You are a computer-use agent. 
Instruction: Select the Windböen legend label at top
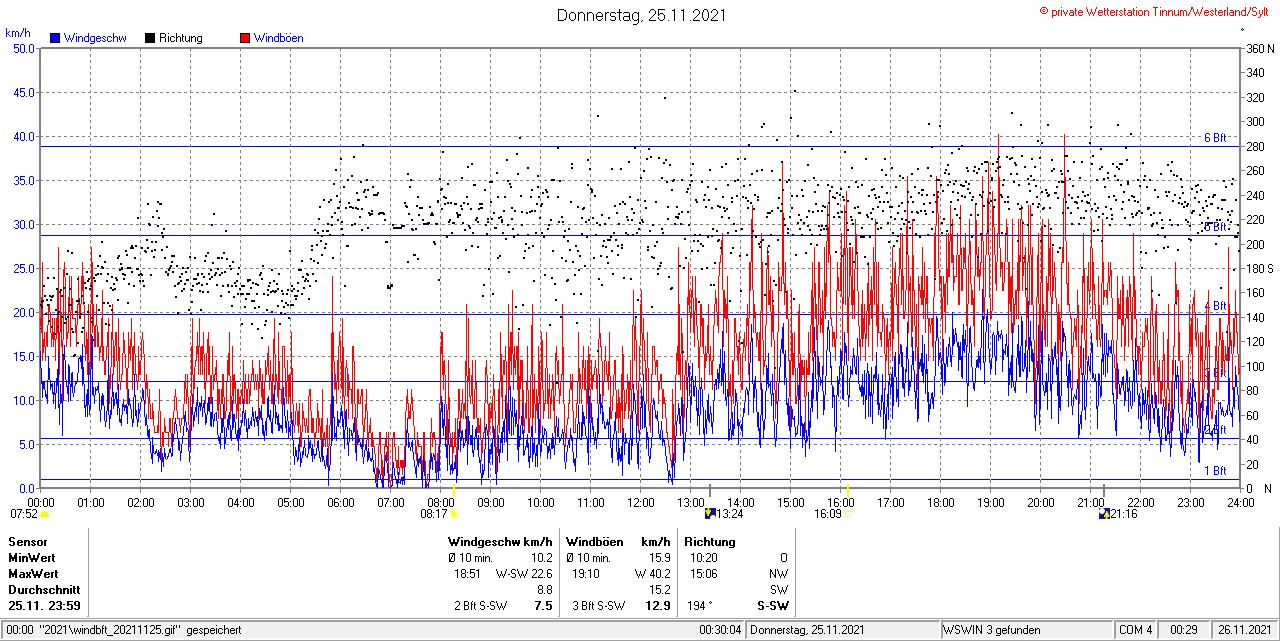[278, 38]
